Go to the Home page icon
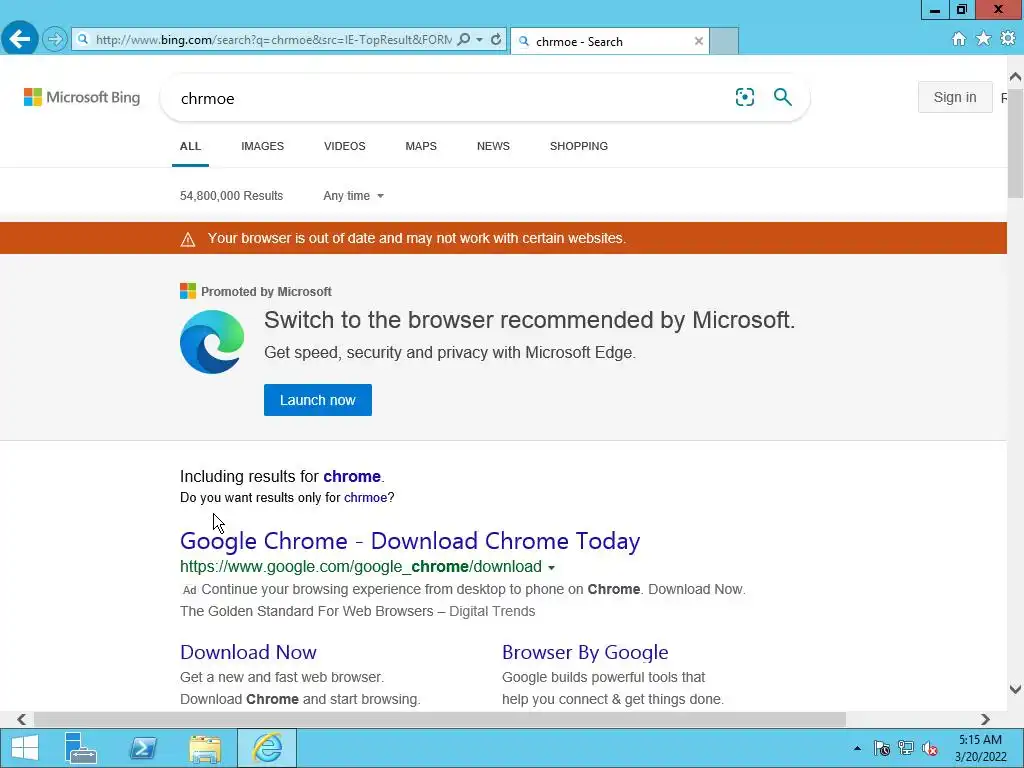This screenshot has height=768, width=1024. click(x=959, y=39)
